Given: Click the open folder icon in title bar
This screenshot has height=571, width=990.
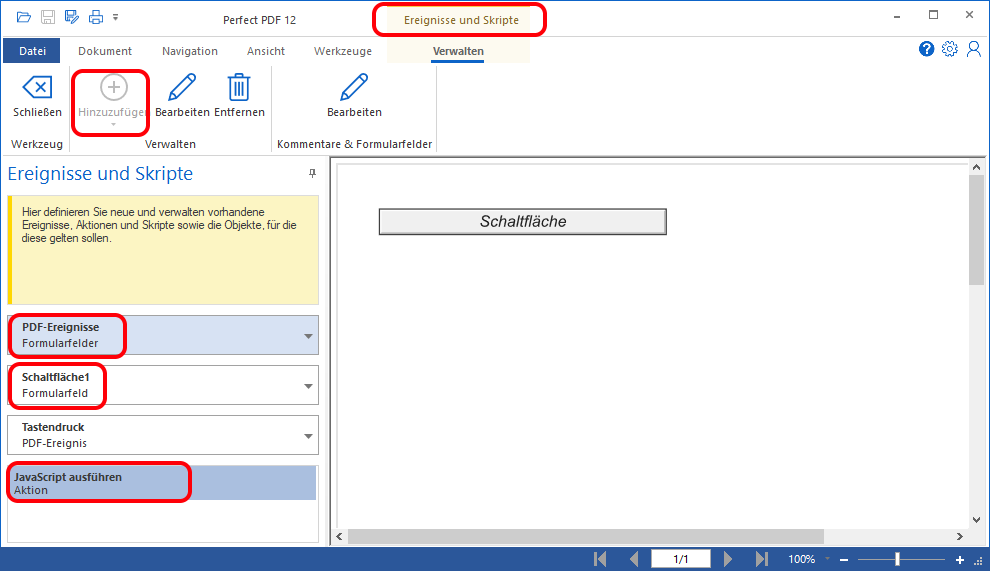Looking at the screenshot, I should click(x=24, y=17).
